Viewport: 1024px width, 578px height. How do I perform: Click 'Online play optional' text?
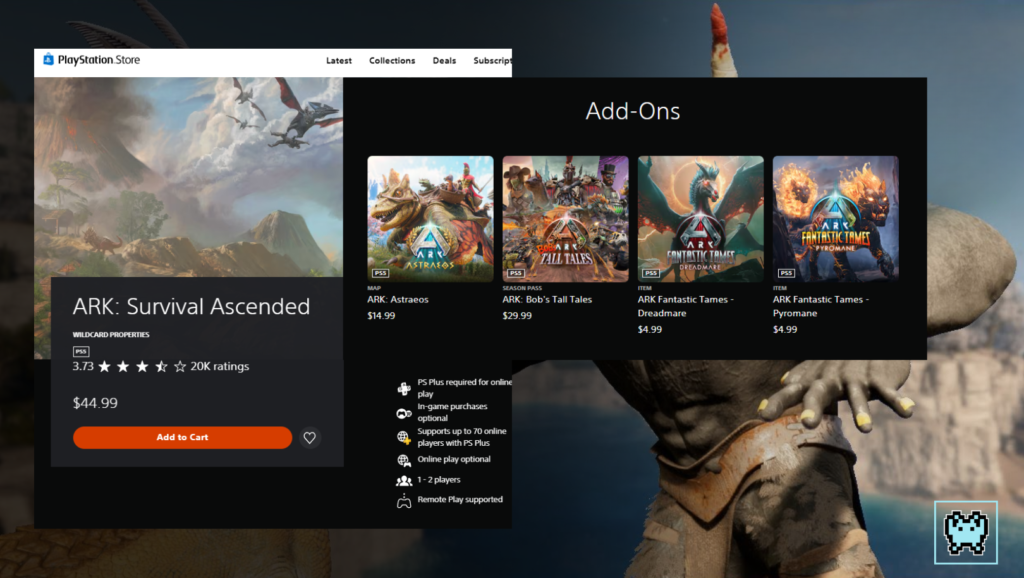[454, 459]
